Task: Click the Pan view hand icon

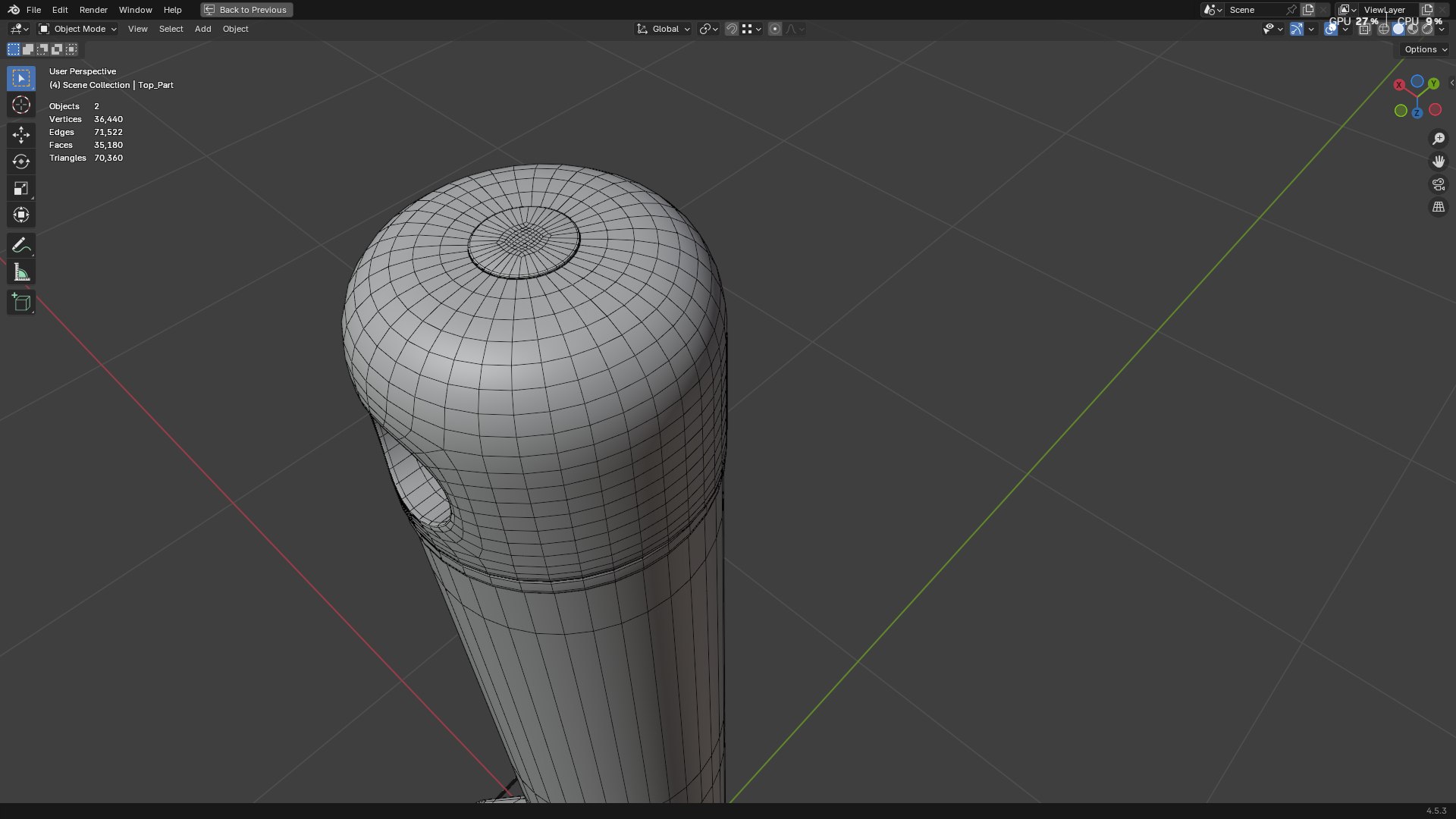Action: [x=1438, y=162]
